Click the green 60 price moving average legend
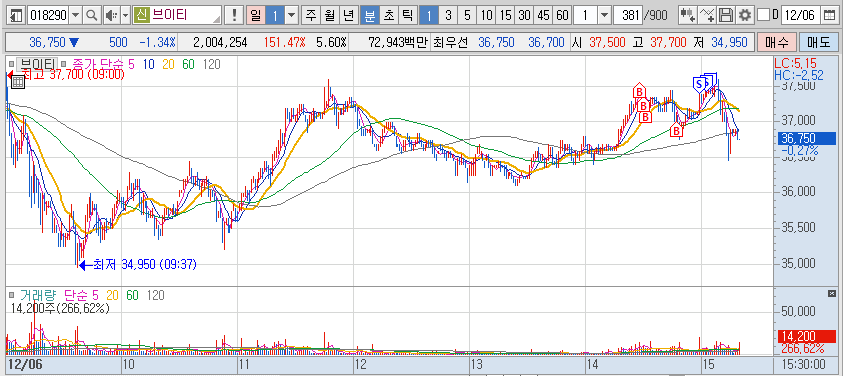The width and height of the screenshot is (843, 376). tap(188, 65)
